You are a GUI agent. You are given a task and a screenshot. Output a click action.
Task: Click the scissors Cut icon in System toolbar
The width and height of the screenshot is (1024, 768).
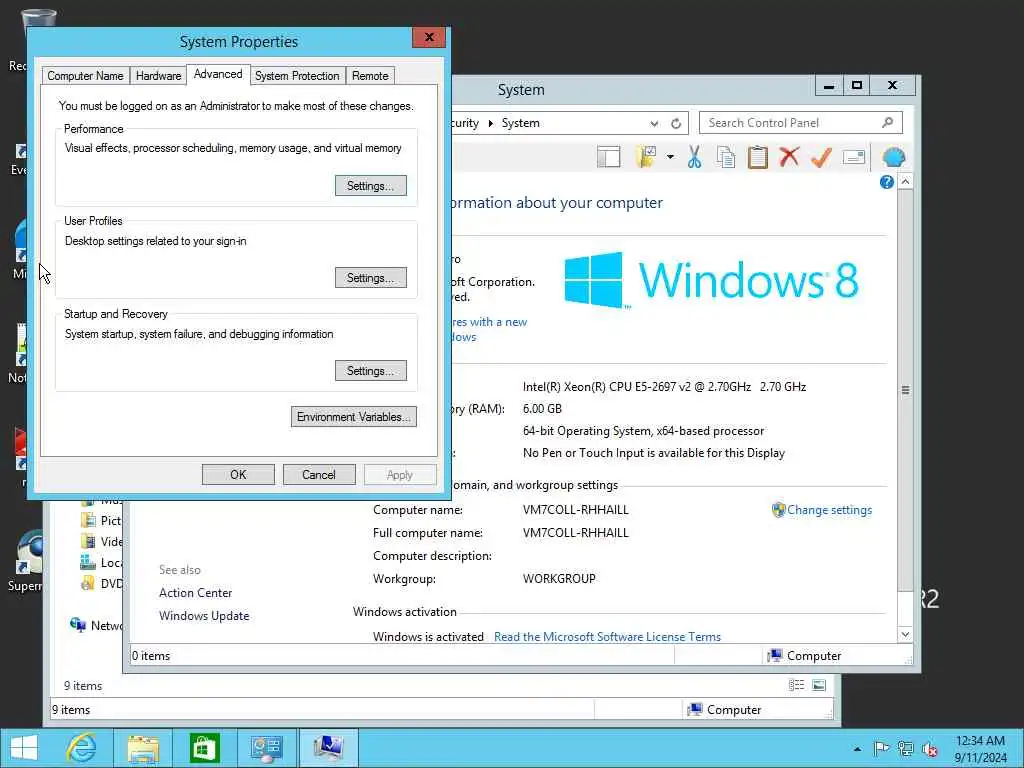(694, 157)
